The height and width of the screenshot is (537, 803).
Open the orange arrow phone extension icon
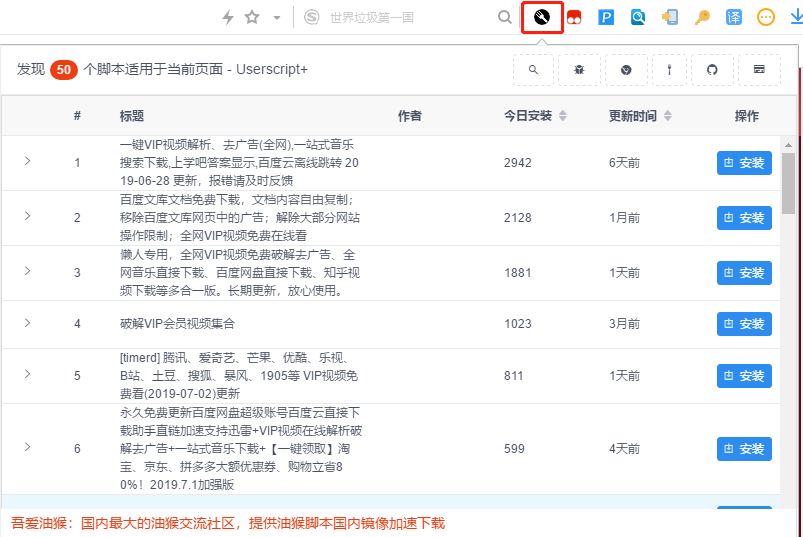pos(670,17)
